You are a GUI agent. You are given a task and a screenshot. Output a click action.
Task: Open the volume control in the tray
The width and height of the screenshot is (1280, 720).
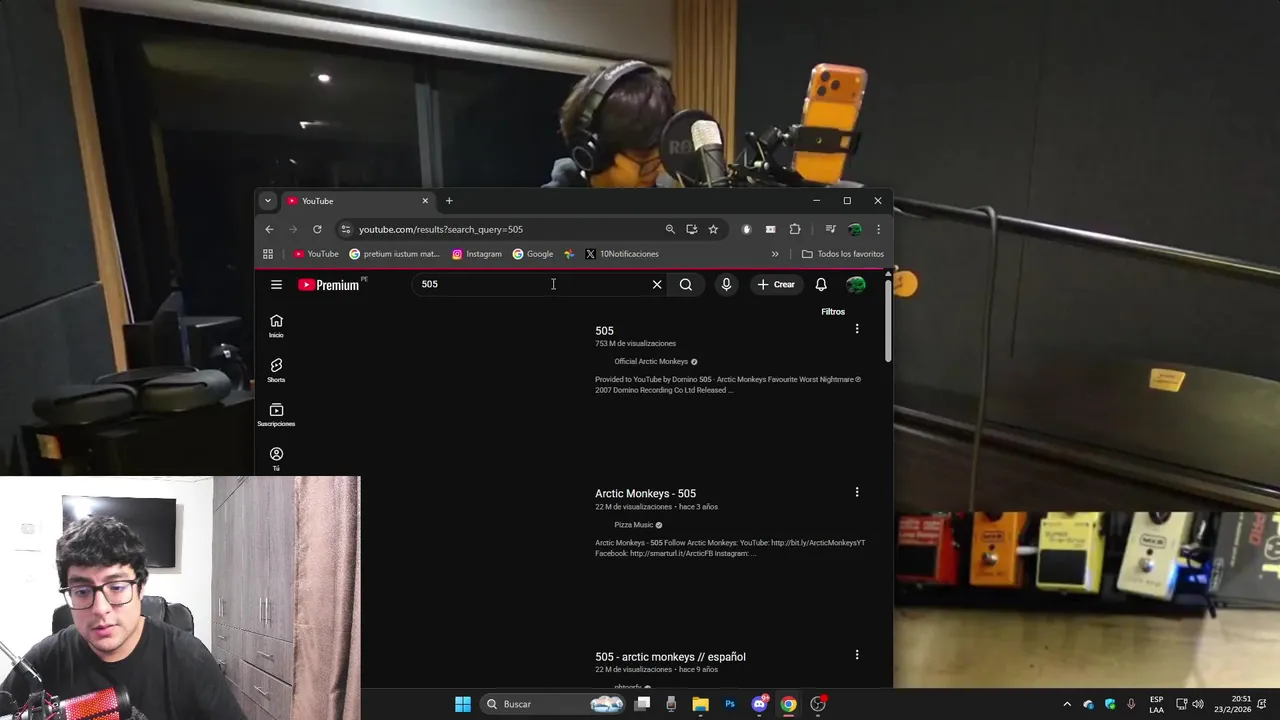click(1198, 704)
